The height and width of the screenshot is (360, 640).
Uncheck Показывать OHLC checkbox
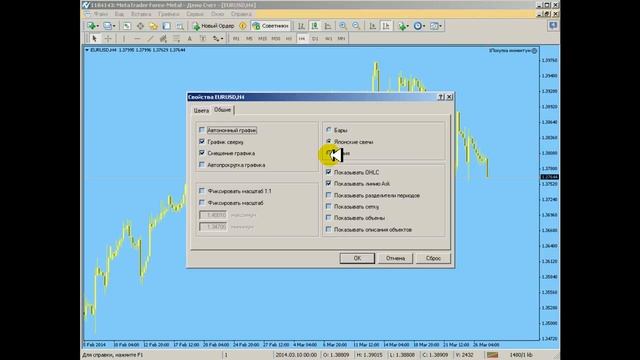click(x=329, y=172)
